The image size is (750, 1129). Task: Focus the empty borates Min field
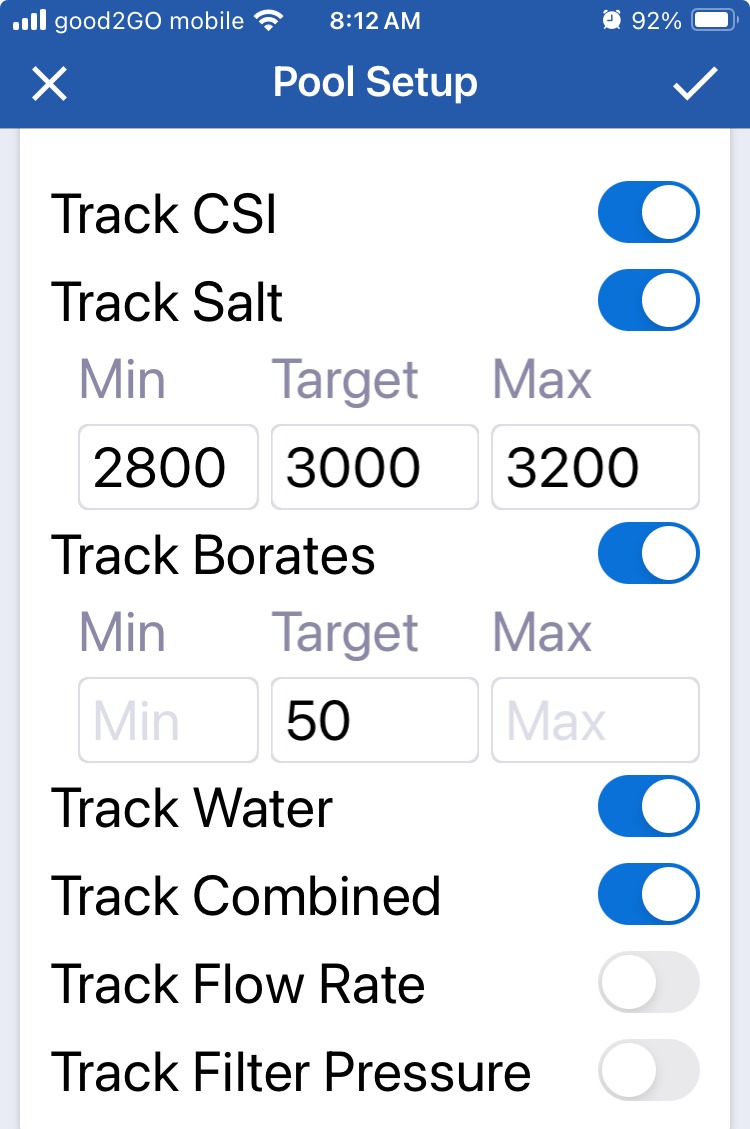[x=168, y=720]
